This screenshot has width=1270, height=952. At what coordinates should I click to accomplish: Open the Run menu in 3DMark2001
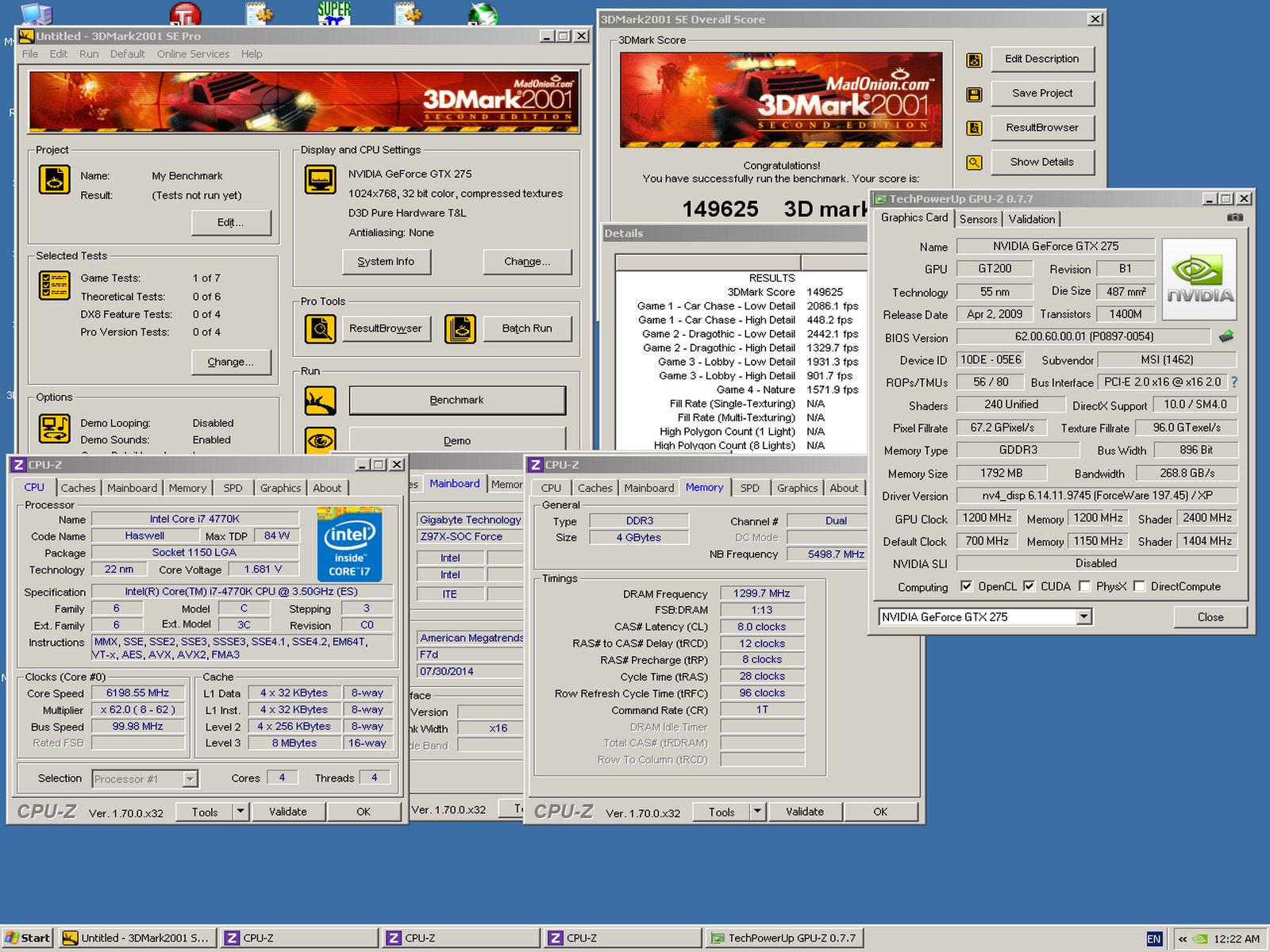(89, 54)
